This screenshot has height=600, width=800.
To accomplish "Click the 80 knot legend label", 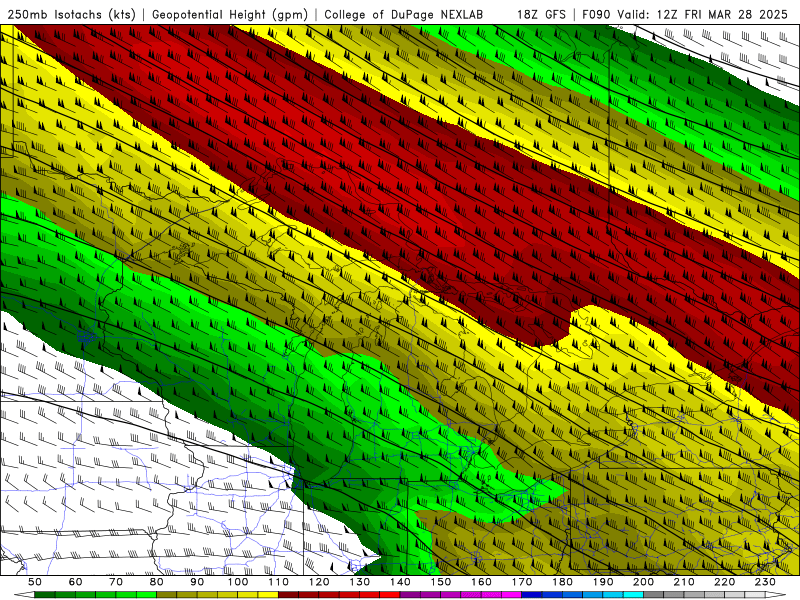I will point(157,582).
